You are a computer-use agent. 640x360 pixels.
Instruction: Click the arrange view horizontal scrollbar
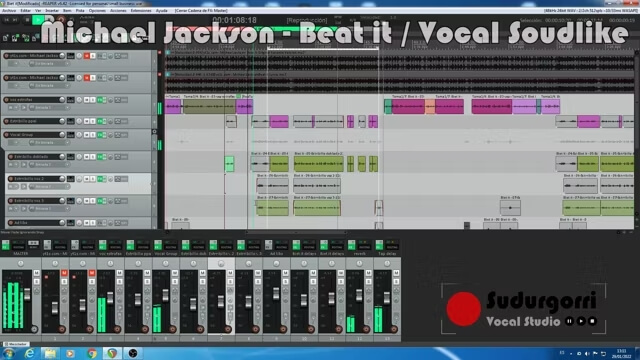[296, 232]
